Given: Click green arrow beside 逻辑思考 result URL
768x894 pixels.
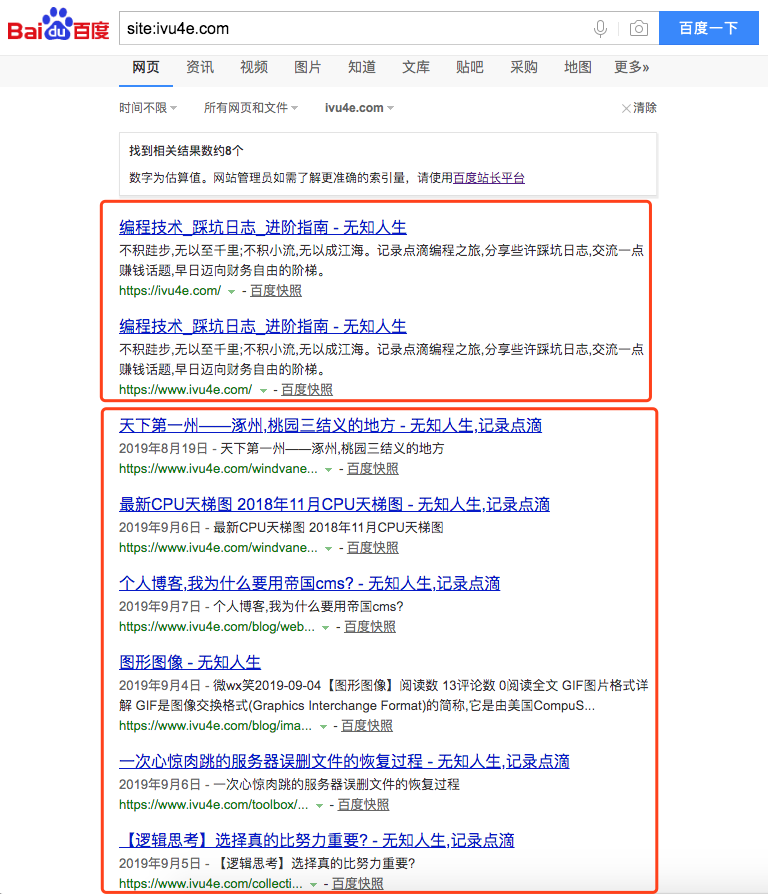Looking at the screenshot, I should (314, 885).
